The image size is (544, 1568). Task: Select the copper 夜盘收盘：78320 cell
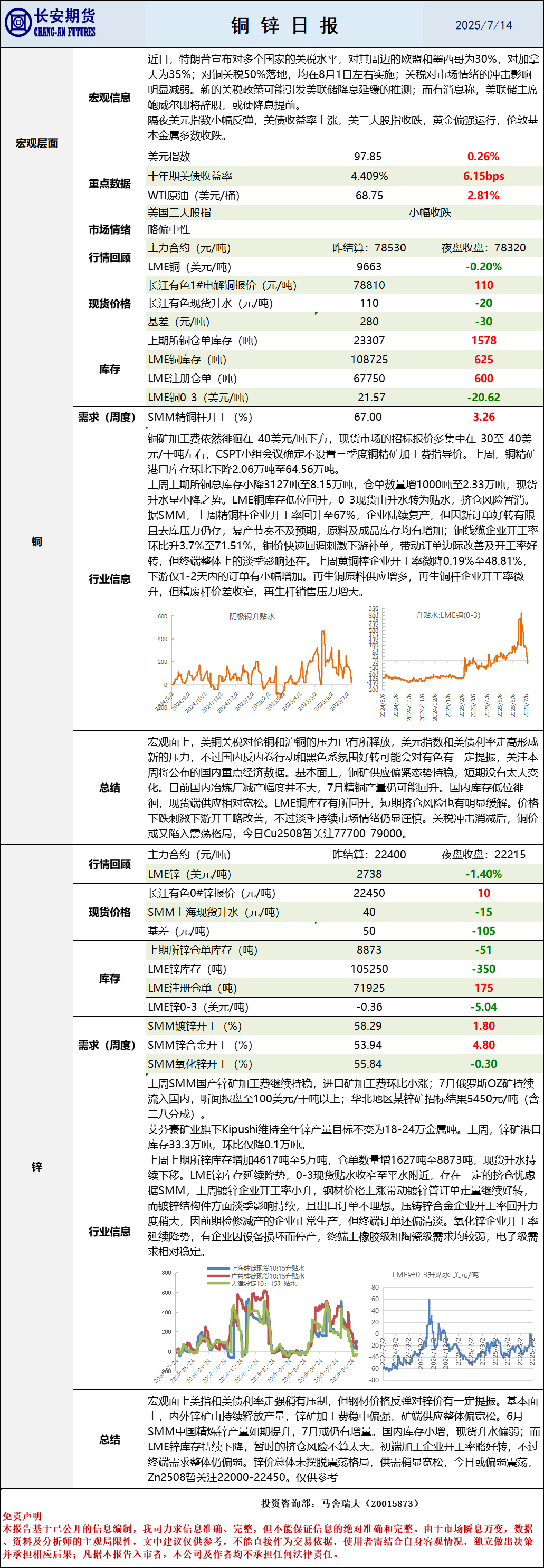pyautogui.click(x=484, y=248)
